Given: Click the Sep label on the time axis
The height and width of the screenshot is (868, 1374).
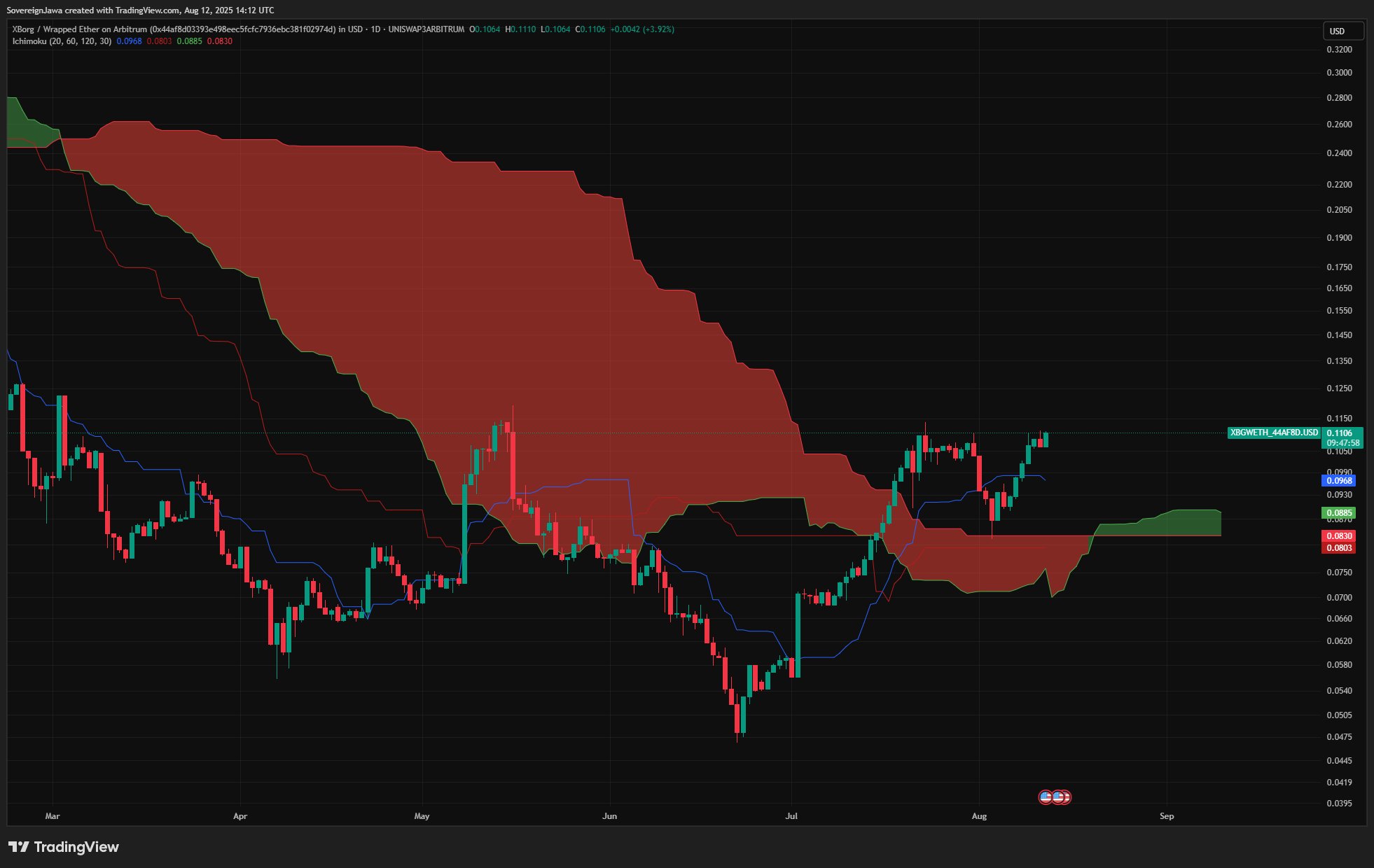Looking at the screenshot, I should tap(1166, 816).
